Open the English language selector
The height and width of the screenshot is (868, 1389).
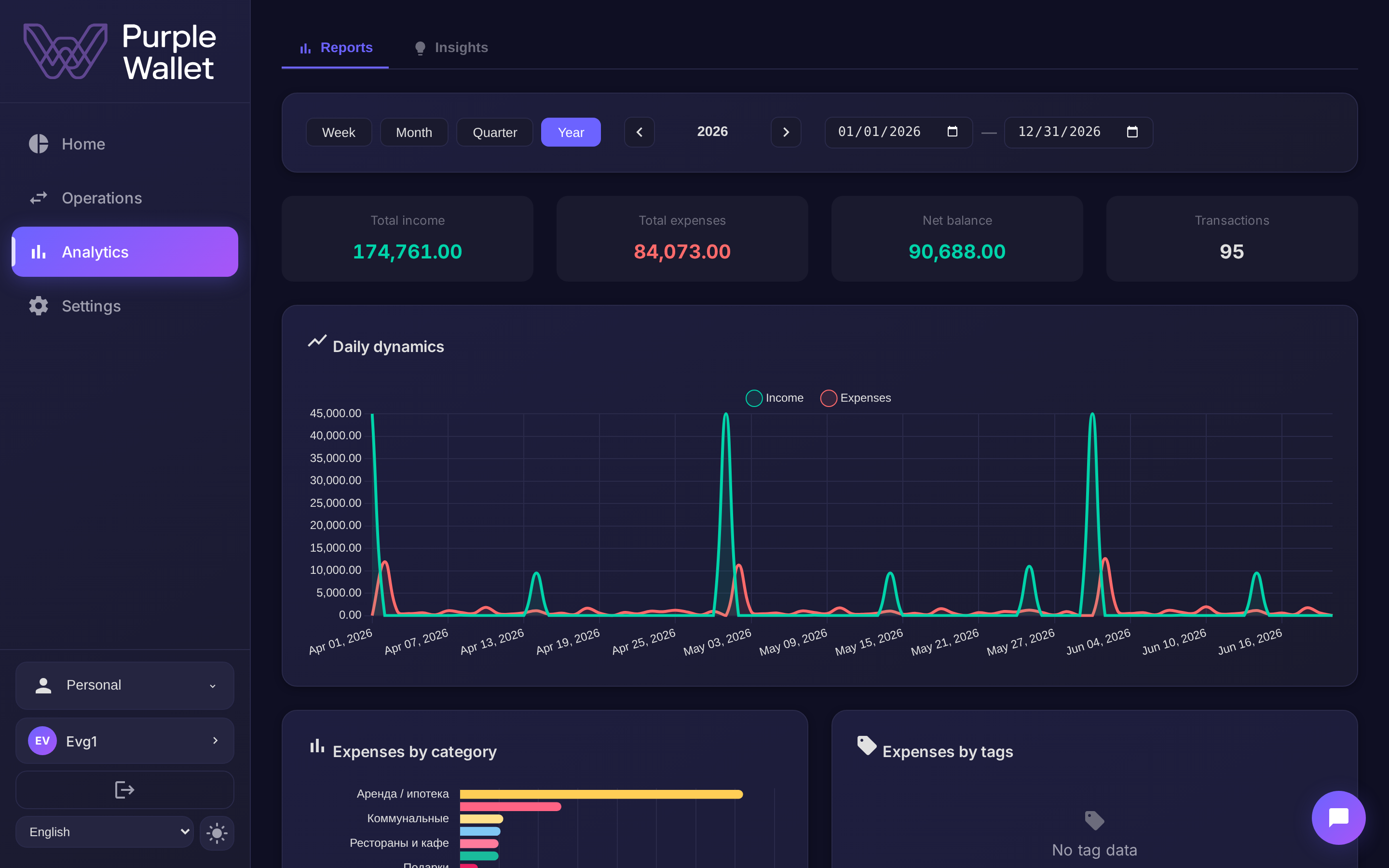(105, 832)
